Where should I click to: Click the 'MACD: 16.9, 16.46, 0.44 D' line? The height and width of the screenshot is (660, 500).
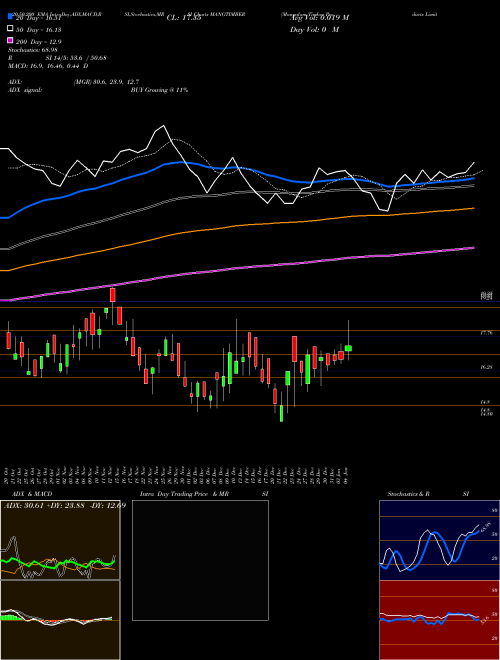[x=48, y=66]
